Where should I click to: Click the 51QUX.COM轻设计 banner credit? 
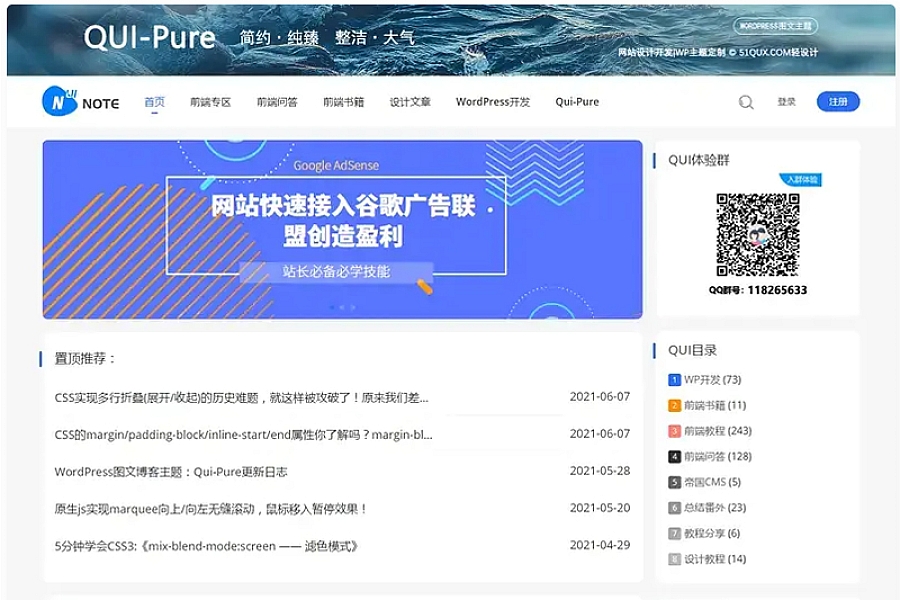coord(778,52)
